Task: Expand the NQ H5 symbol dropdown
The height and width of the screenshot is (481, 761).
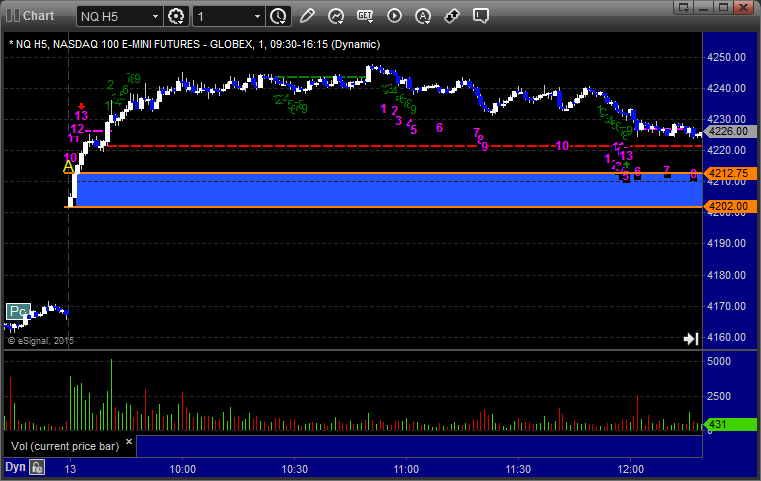Action: tap(155, 17)
